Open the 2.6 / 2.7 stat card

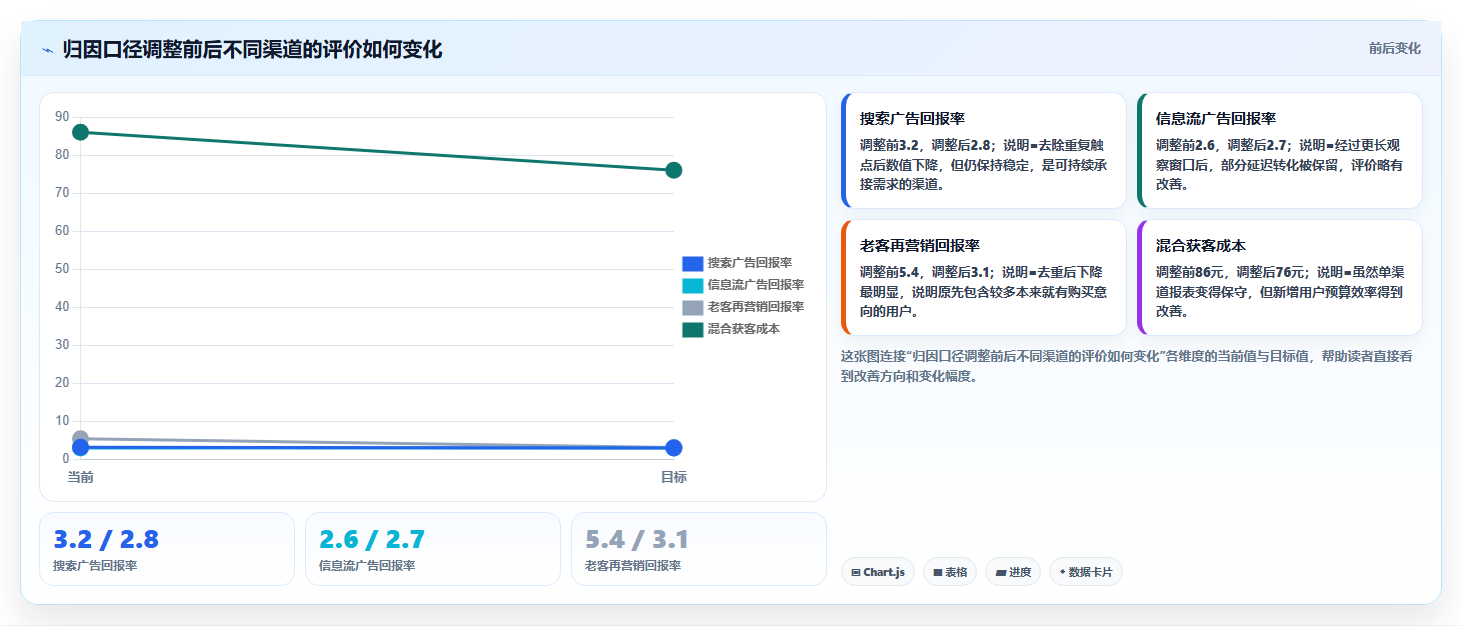[x=433, y=549]
